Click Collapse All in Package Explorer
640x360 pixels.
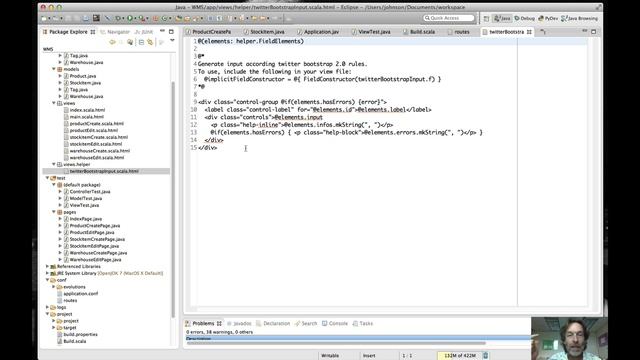141,42
